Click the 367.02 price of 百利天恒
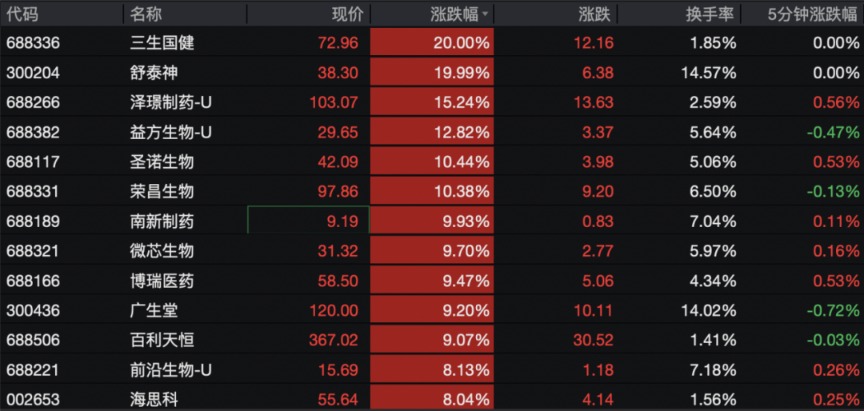 335,338
